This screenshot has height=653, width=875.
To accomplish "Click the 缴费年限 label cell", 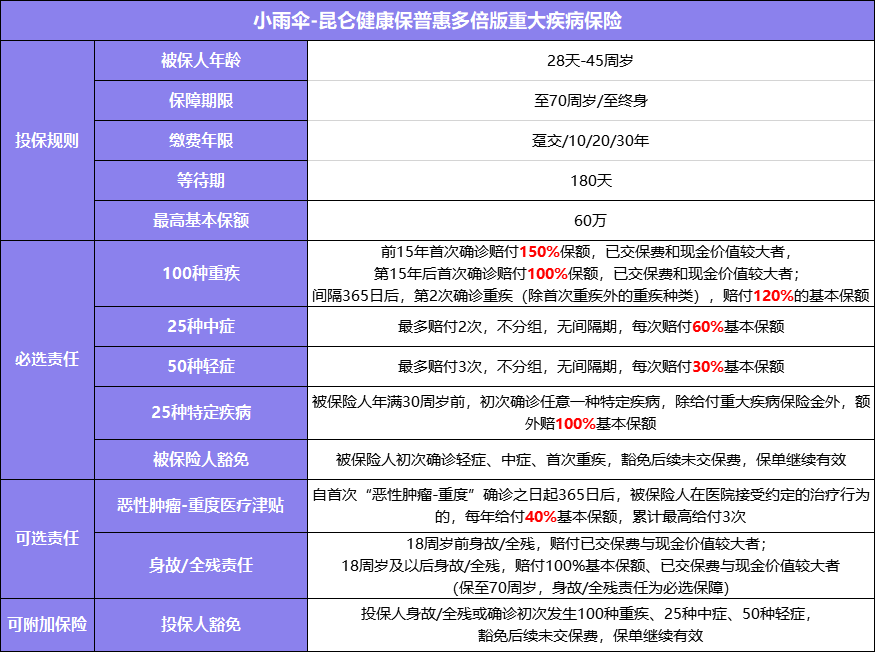I will (x=201, y=141).
